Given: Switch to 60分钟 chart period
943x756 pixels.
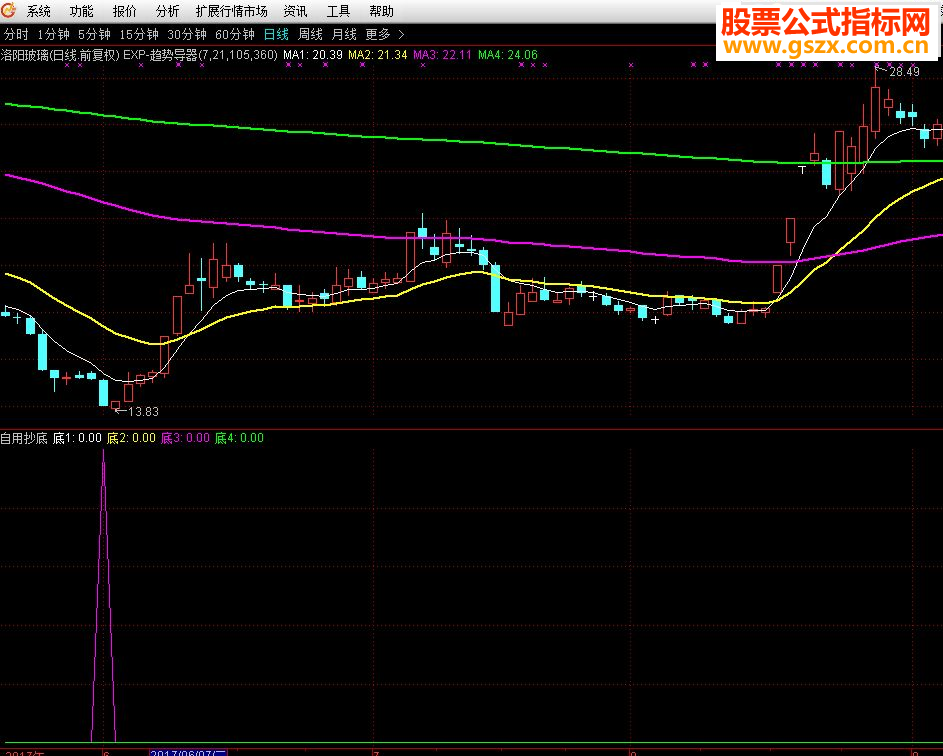Looking at the screenshot, I should (235, 35).
